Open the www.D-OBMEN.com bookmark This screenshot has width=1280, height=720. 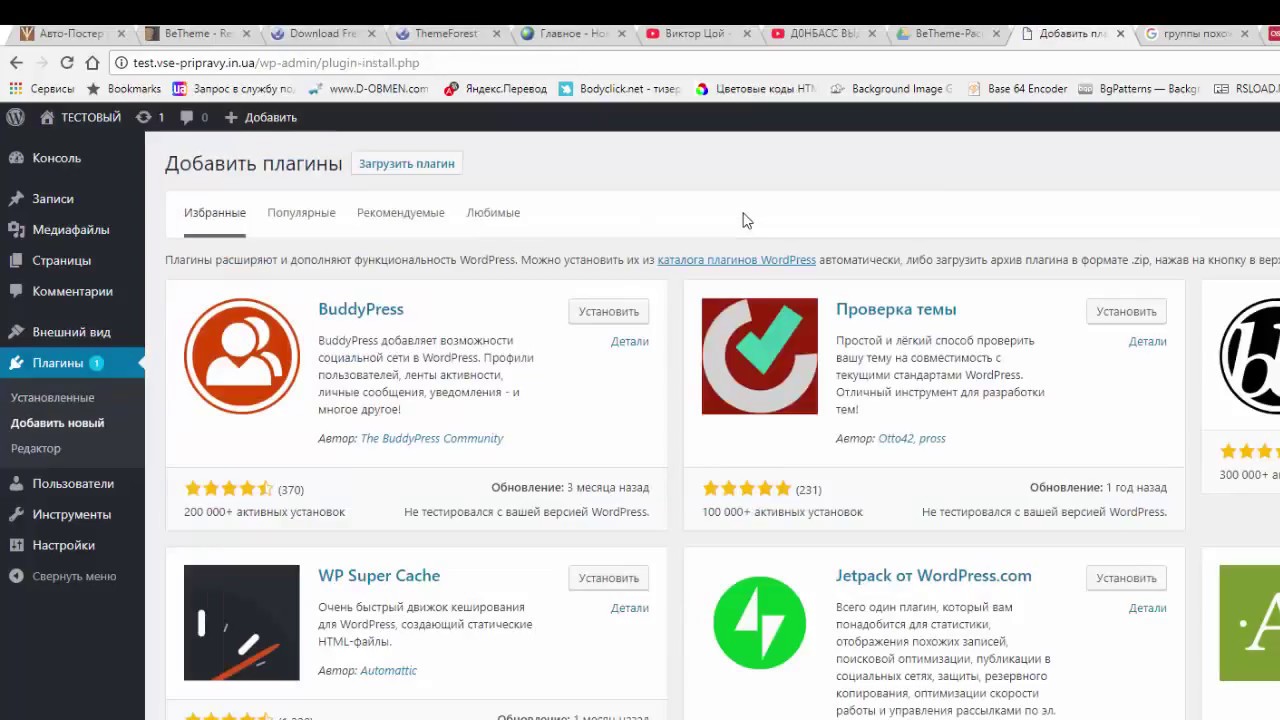(368, 88)
